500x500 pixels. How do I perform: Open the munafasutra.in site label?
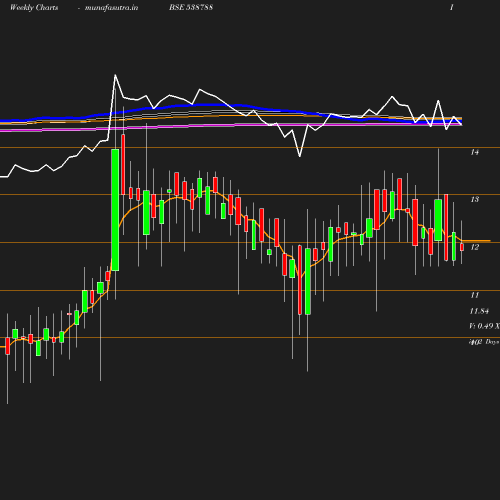[x=111, y=8]
